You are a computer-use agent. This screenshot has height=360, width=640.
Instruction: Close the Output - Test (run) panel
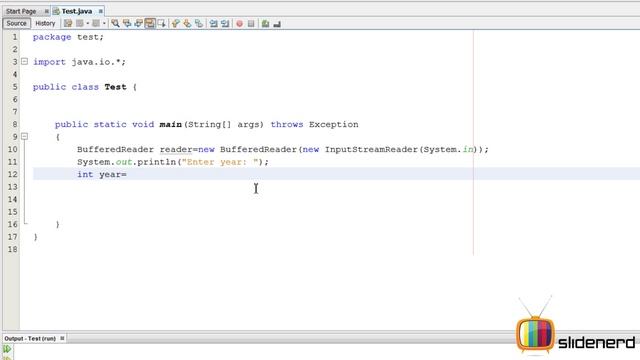coord(62,338)
